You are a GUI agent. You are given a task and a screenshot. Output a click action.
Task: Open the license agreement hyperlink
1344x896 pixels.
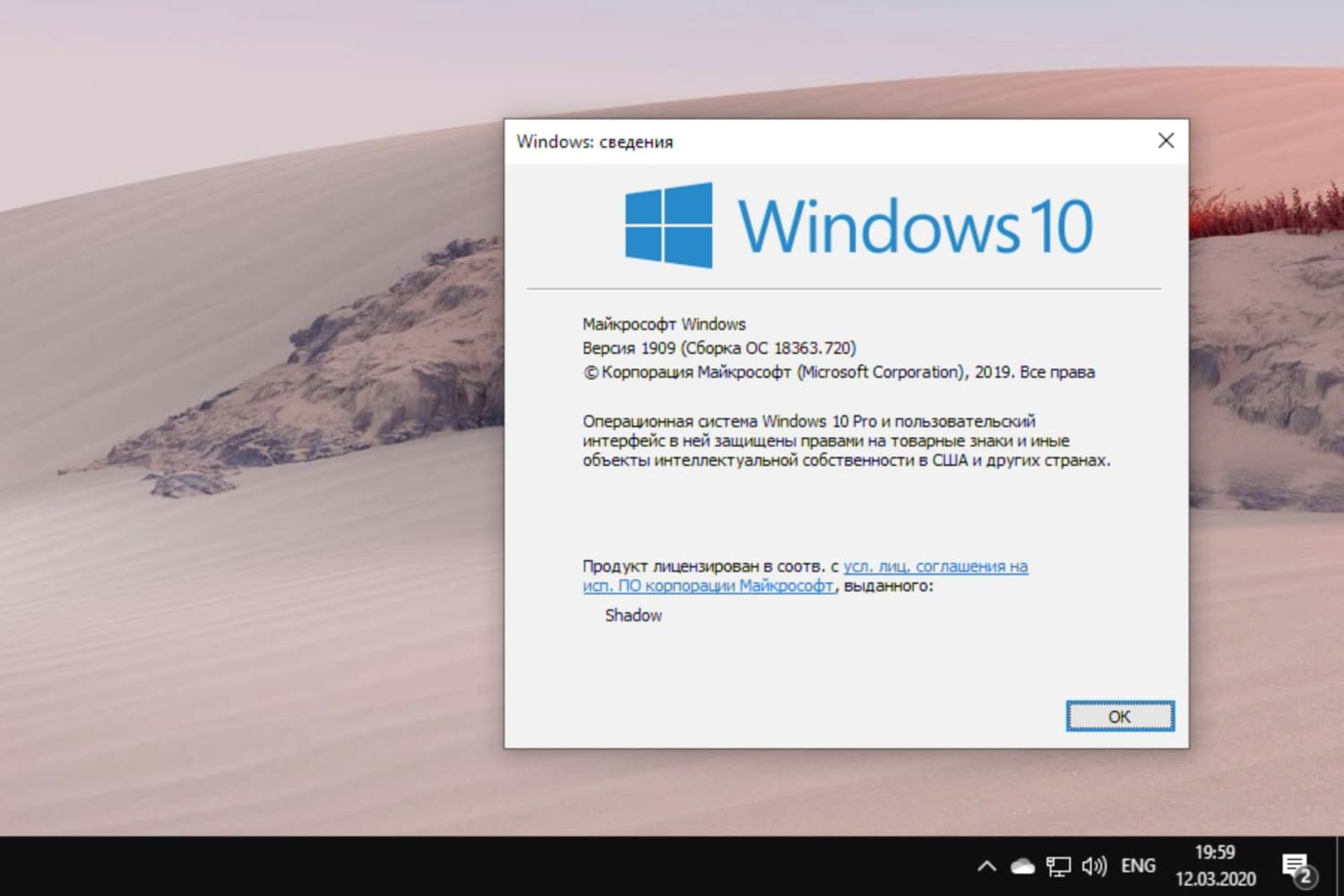coord(933,566)
